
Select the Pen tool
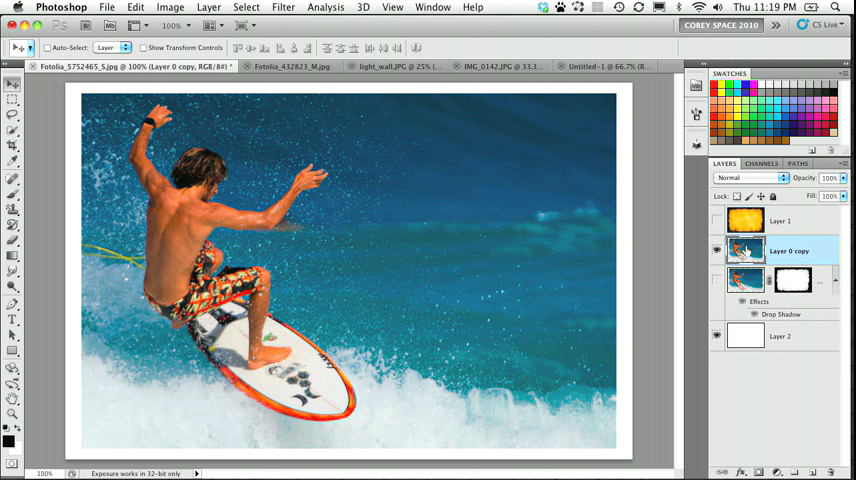click(12, 304)
